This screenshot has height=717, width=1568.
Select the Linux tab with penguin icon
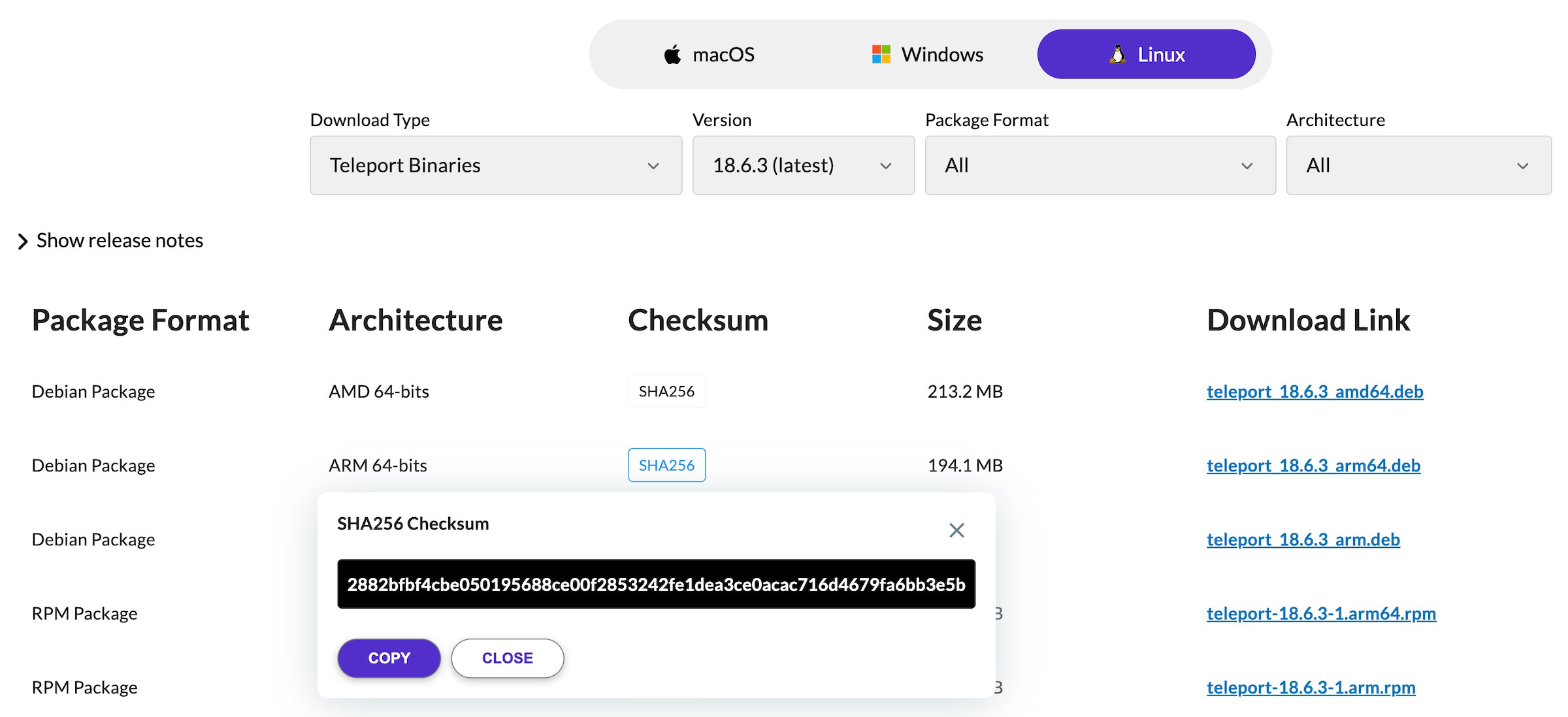(1146, 54)
